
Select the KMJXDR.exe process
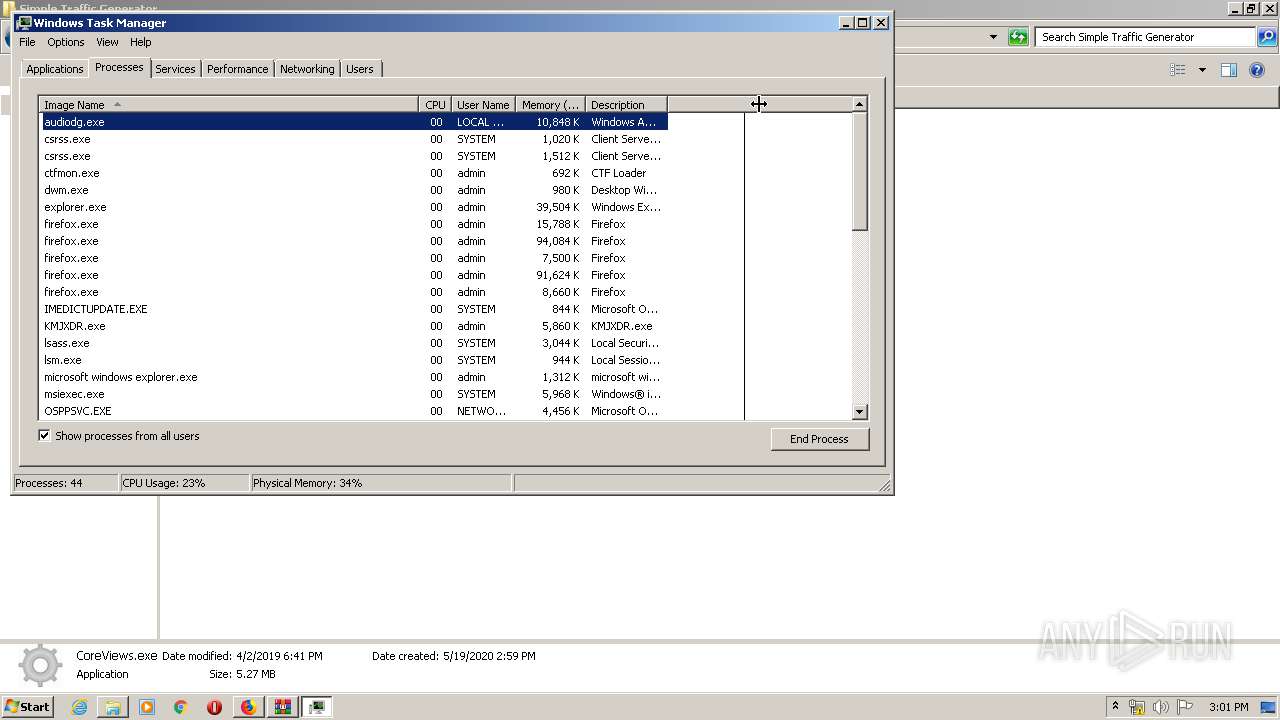tap(354, 326)
